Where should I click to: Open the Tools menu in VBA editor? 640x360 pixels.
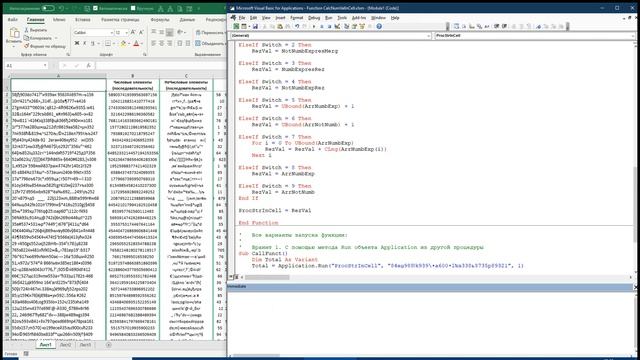pos(342,18)
